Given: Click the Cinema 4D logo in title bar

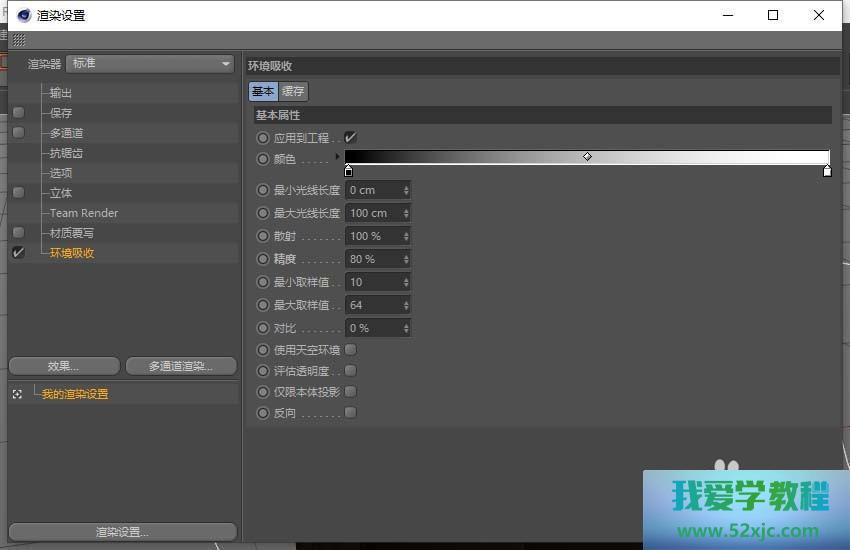Looking at the screenshot, I should [x=24, y=15].
